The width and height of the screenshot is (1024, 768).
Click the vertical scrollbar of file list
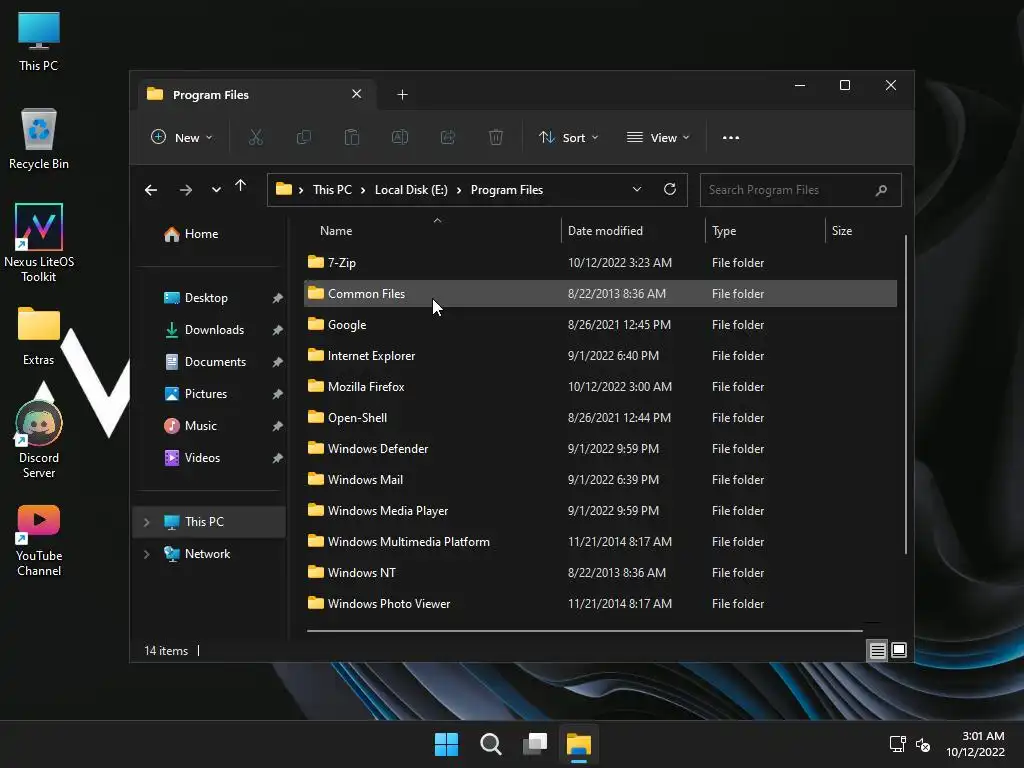905,394
